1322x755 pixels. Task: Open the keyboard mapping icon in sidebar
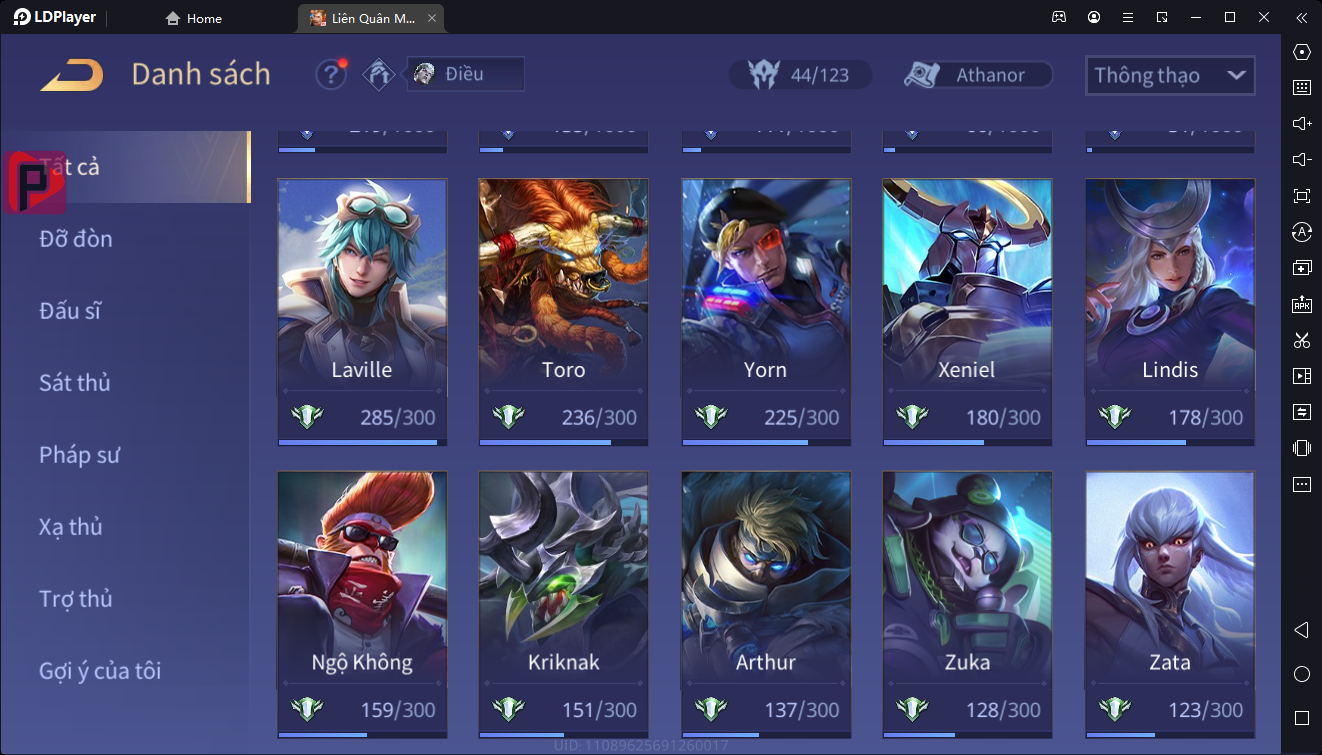point(1301,87)
